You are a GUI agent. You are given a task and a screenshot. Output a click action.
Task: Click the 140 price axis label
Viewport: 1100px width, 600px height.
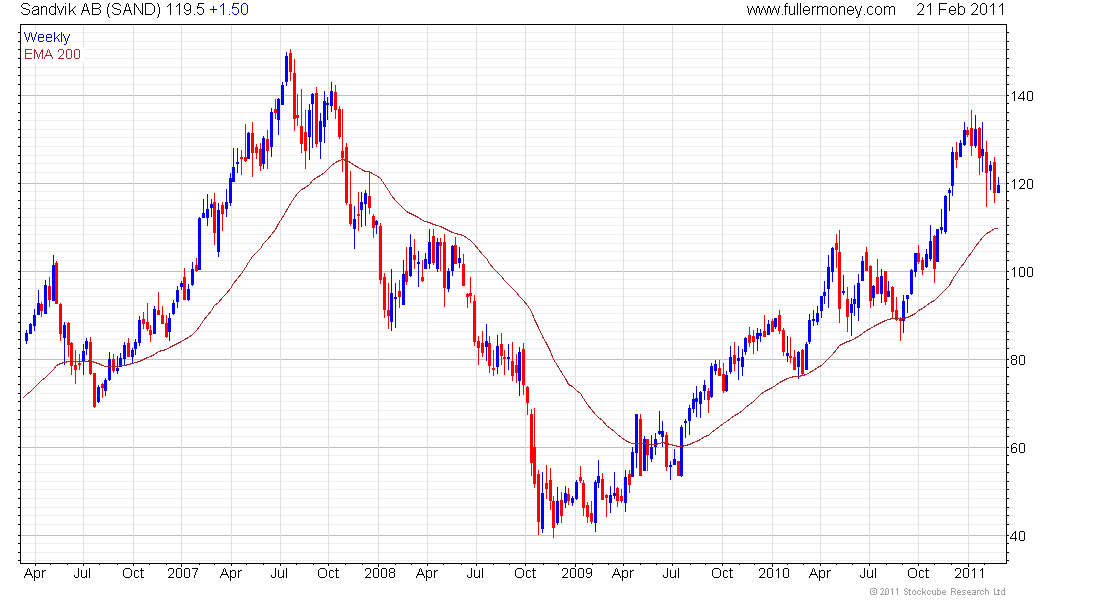coord(1021,96)
